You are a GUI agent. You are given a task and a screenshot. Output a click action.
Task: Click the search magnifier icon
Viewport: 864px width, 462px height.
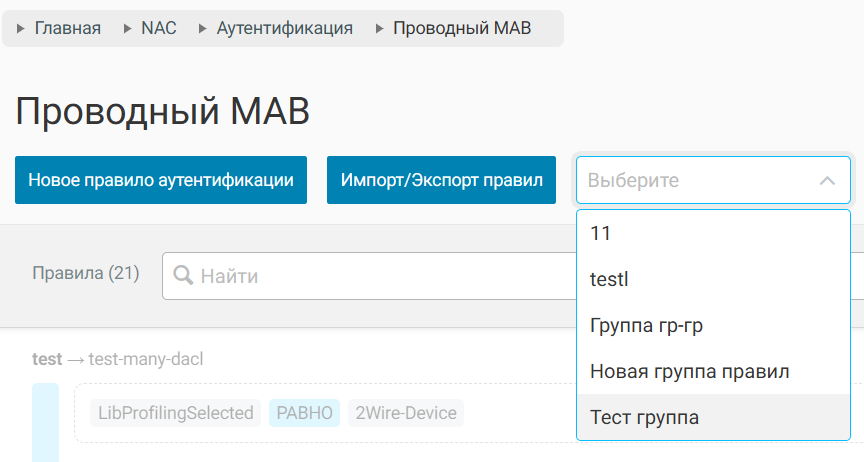click(183, 276)
